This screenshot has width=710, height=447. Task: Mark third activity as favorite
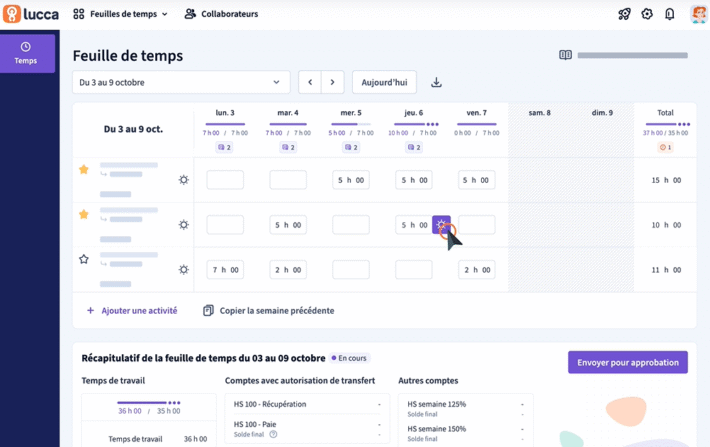(x=84, y=260)
